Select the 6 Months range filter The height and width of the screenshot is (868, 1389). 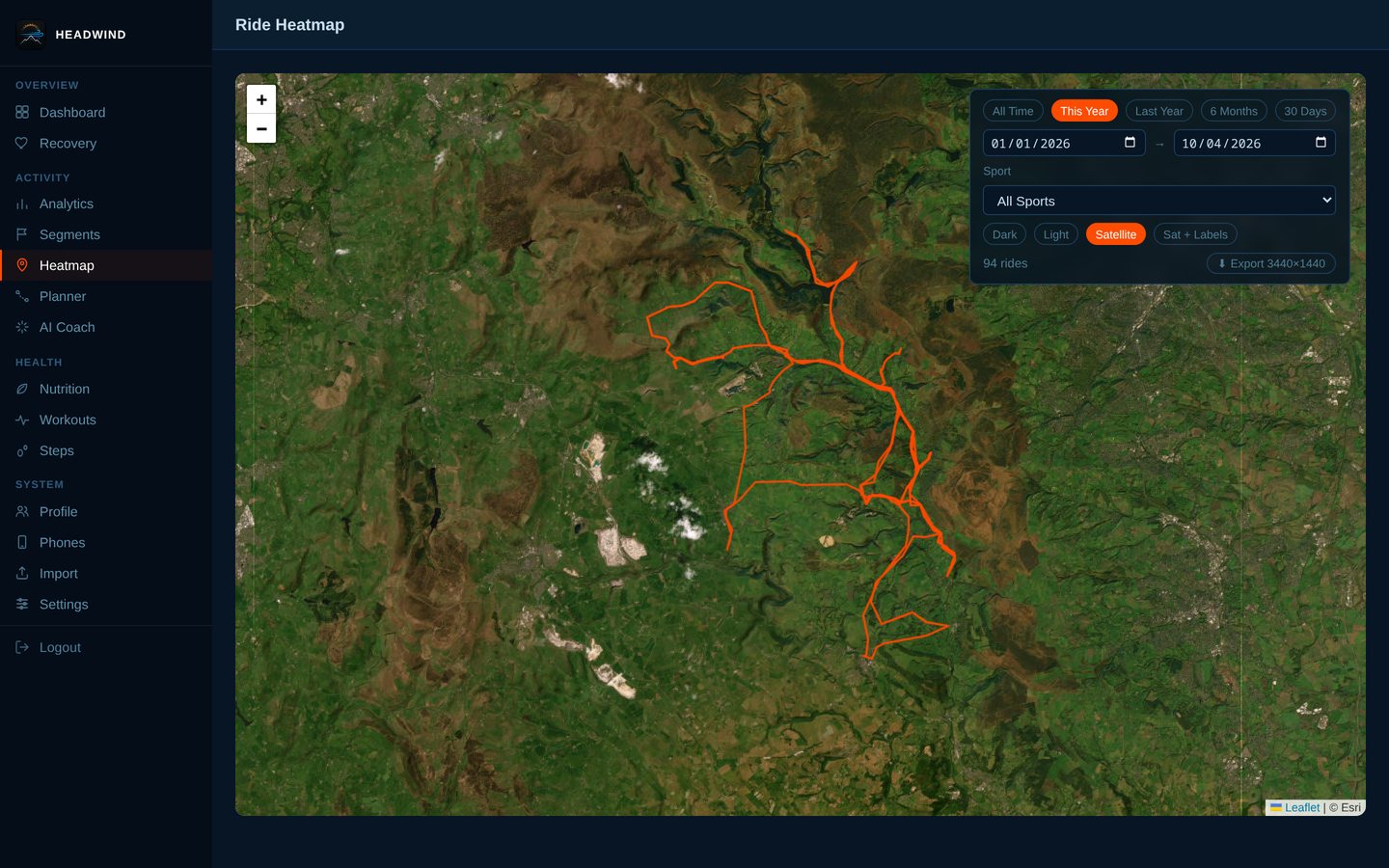click(1234, 111)
